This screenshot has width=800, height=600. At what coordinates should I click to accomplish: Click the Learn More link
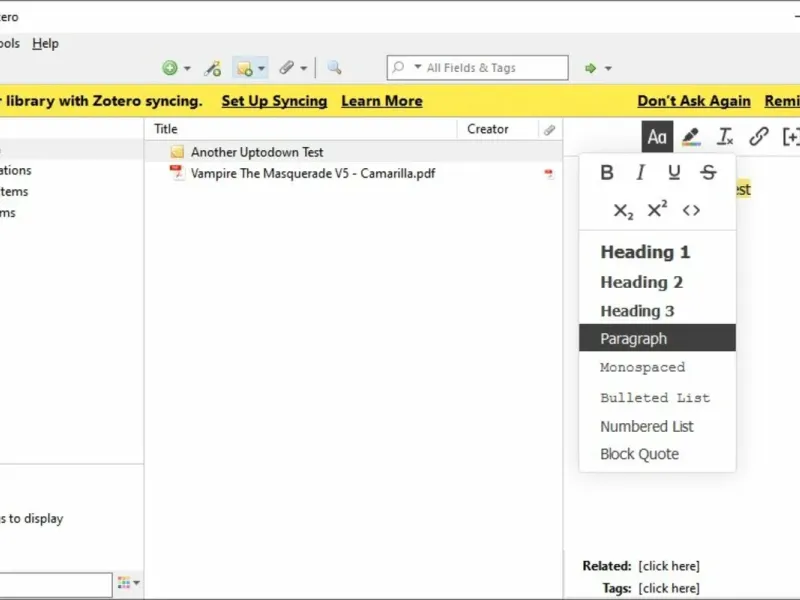(382, 101)
